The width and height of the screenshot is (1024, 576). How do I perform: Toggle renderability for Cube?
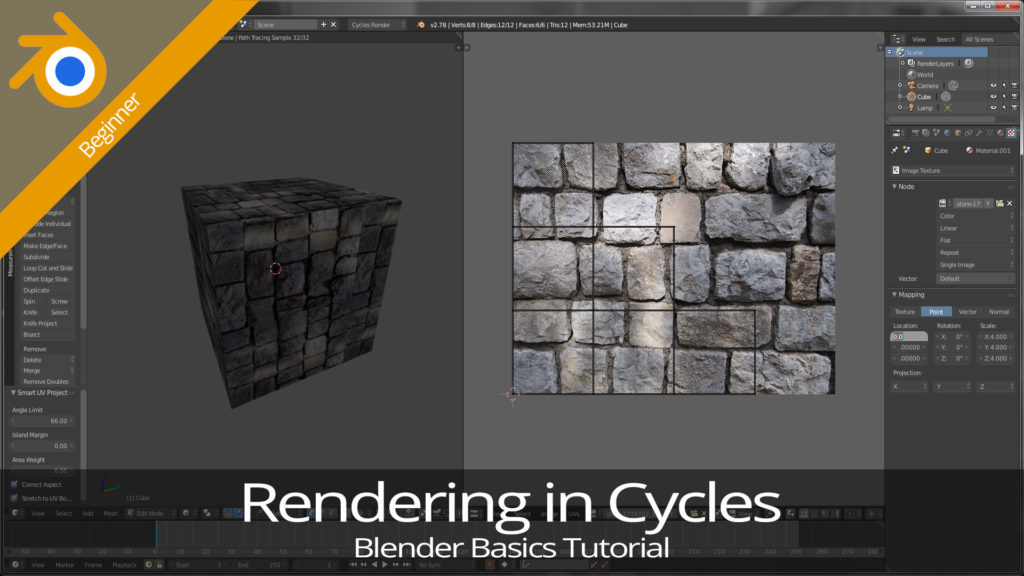pyautogui.click(x=1014, y=97)
